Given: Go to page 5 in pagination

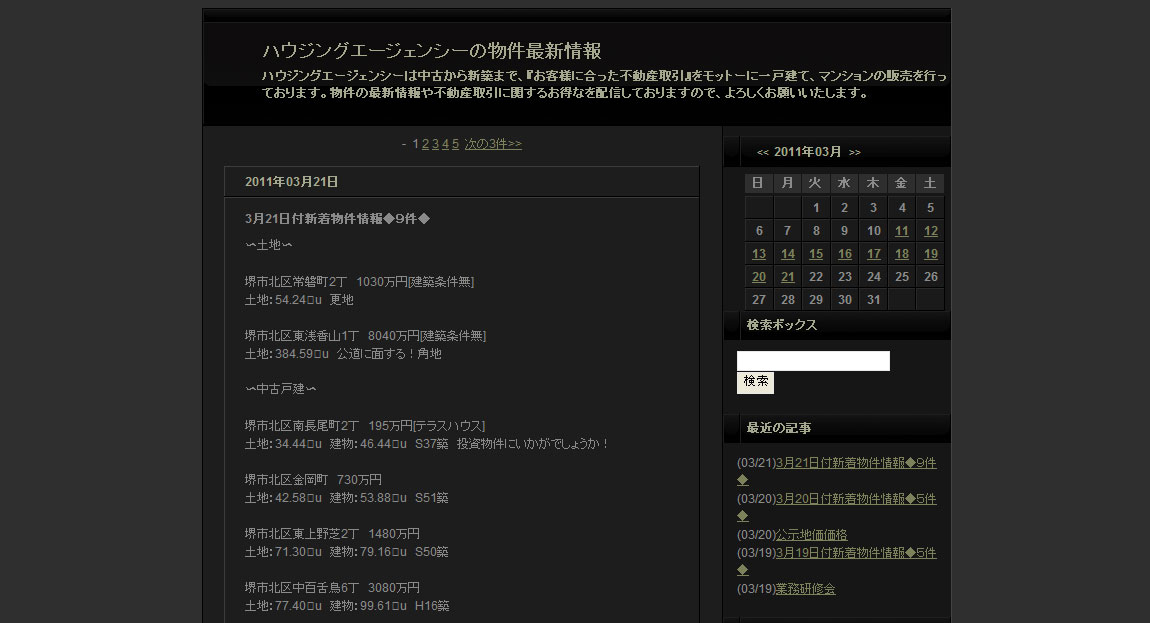Looking at the screenshot, I should click(x=455, y=144).
